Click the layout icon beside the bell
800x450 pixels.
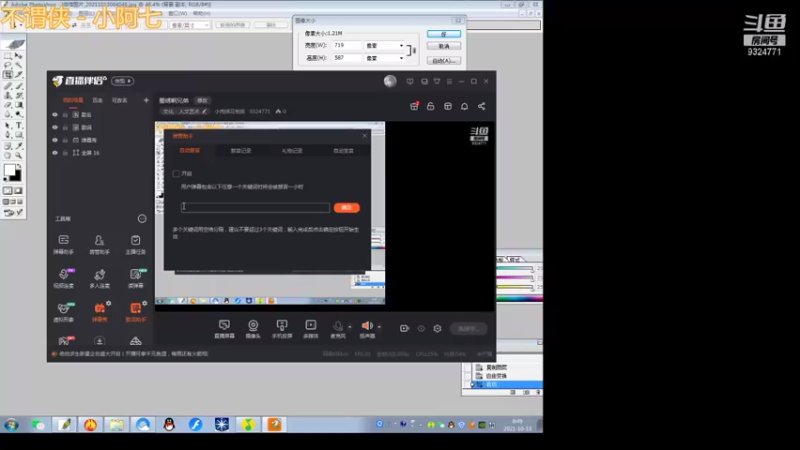pyautogui.click(x=447, y=106)
